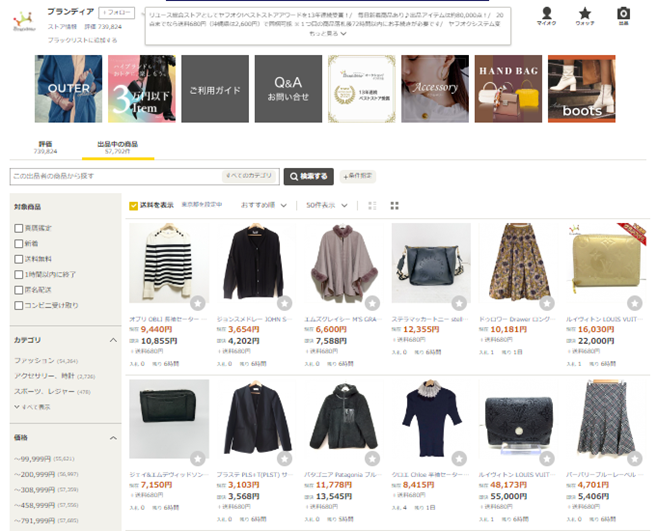The image size is (657, 531).
Task: Click the フォロー follow button
Action: [117, 13]
